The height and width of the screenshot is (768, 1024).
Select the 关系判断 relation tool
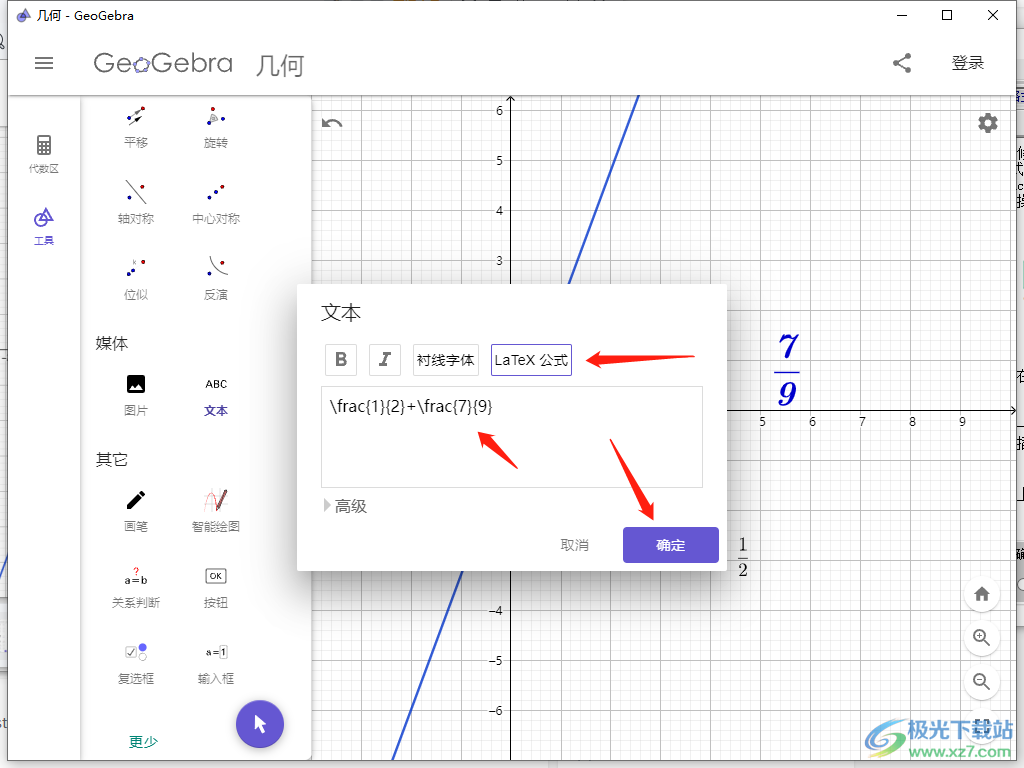[136, 587]
